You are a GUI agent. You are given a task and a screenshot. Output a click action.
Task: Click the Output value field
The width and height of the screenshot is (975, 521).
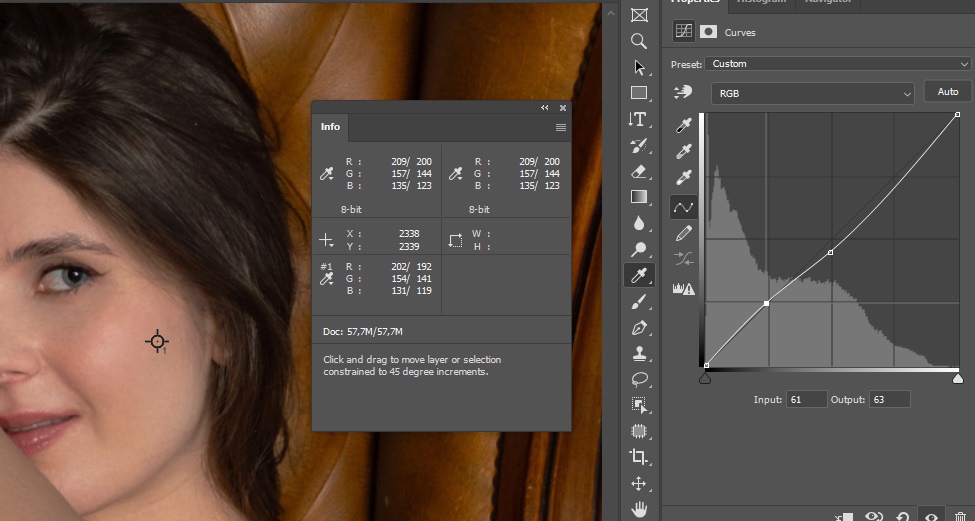[890, 399]
